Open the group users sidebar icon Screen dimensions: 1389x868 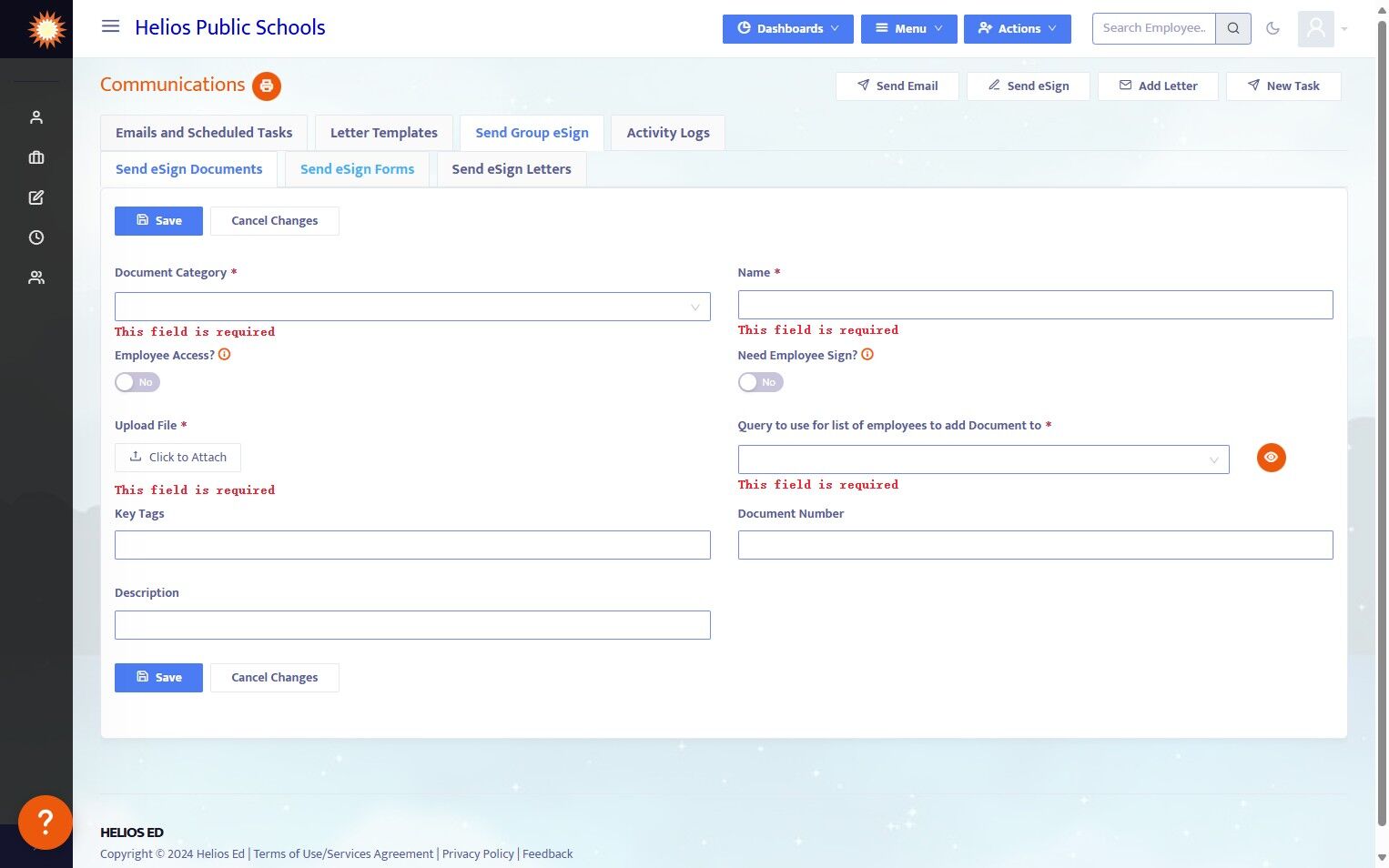pos(36,278)
